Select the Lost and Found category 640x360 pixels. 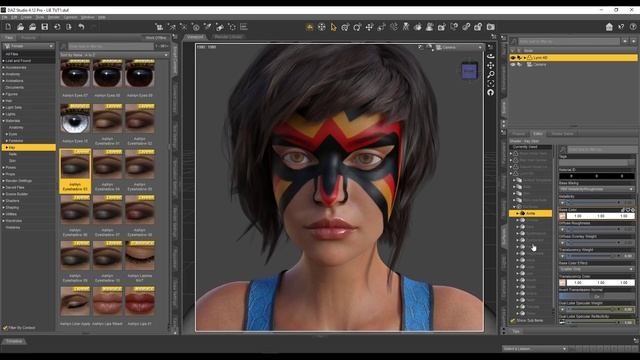click(x=18, y=60)
